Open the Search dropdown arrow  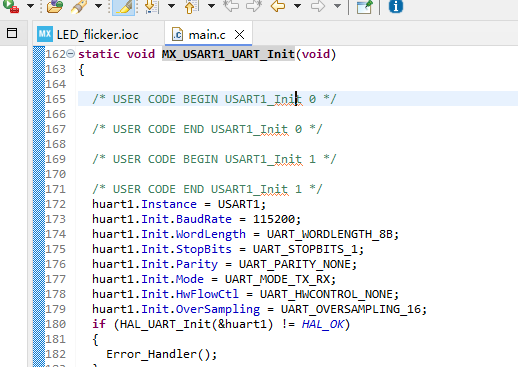pyautogui.click(x=98, y=6)
